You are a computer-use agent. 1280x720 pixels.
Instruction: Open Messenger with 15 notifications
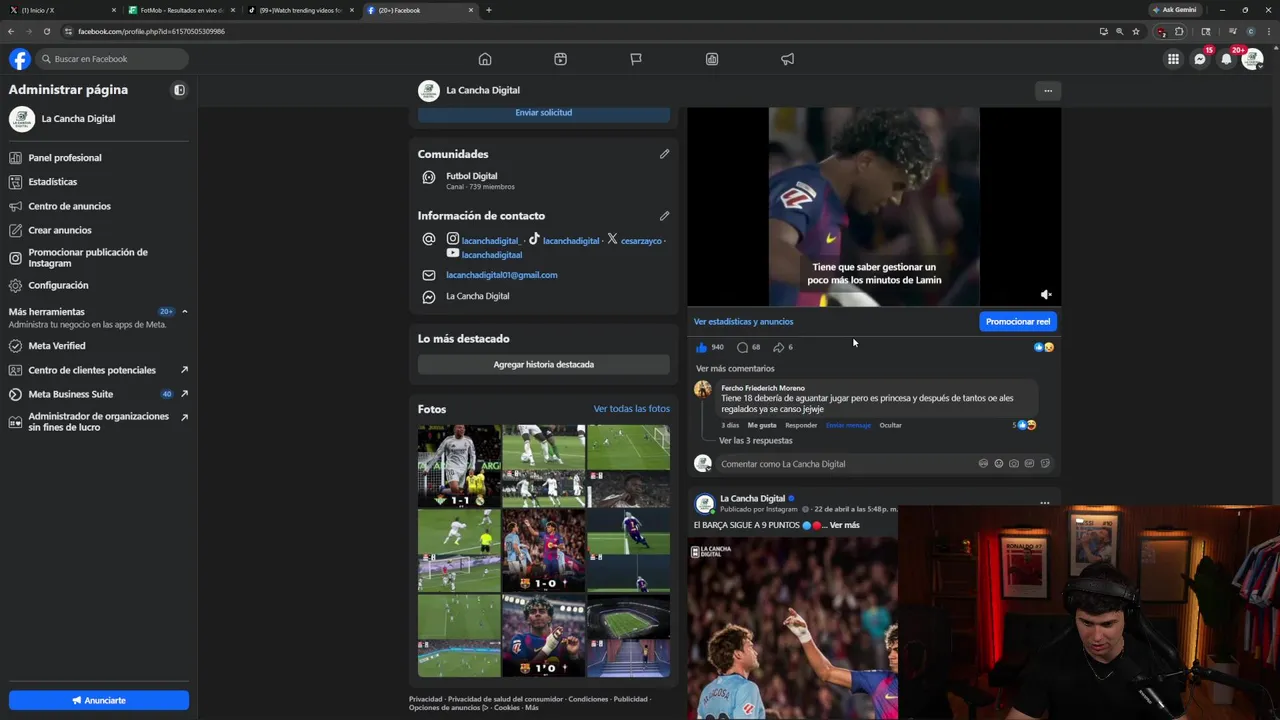tap(1200, 59)
